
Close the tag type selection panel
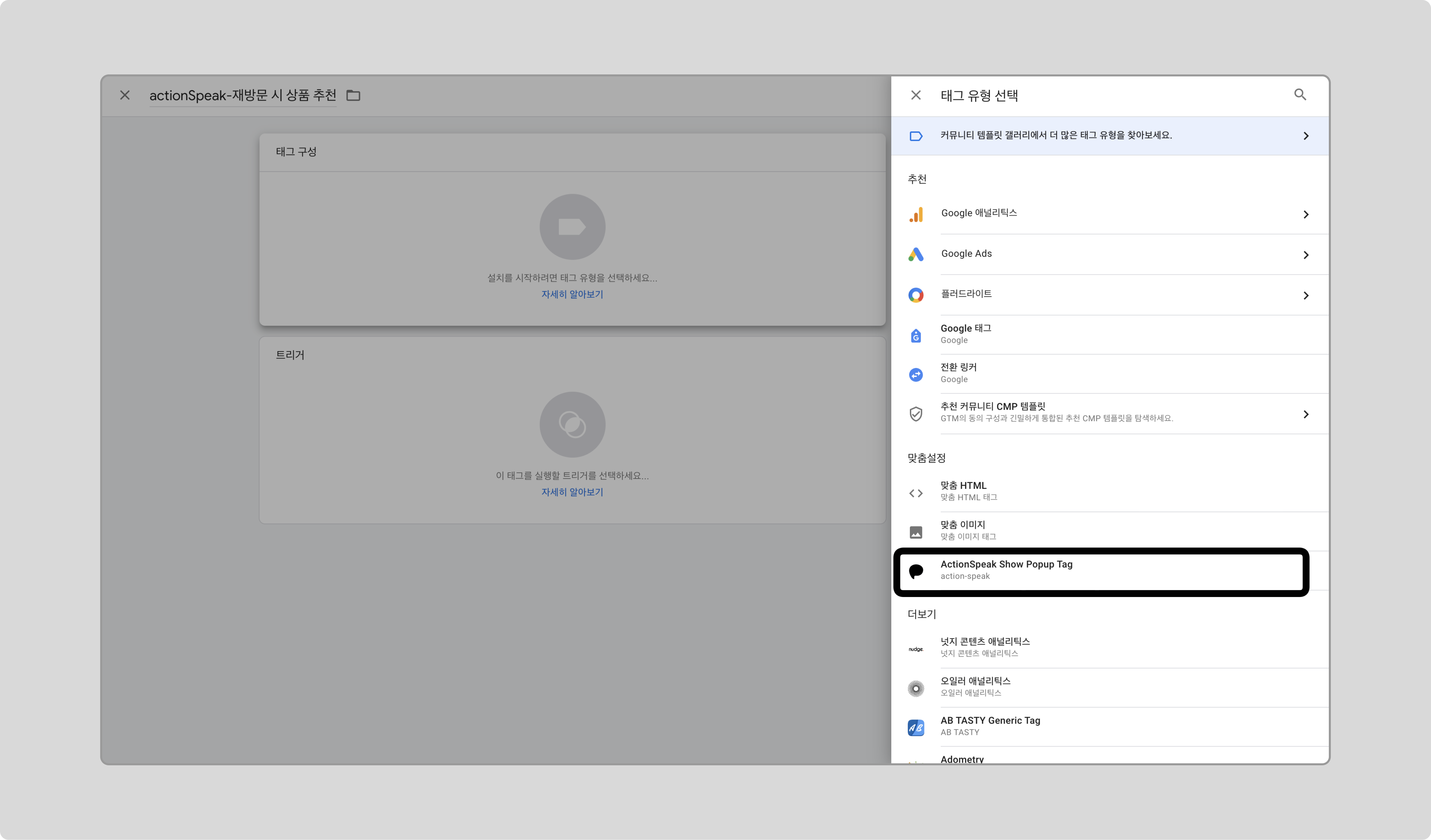pyautogui.click(x=915, y=95)
